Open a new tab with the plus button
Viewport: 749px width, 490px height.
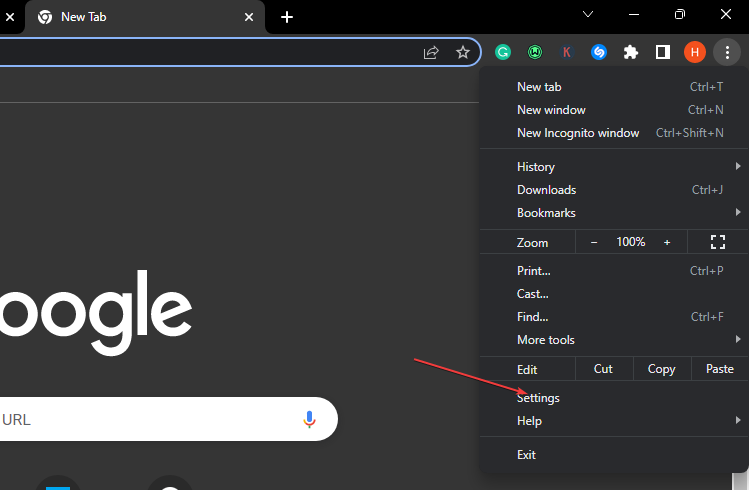pos(287,17)
